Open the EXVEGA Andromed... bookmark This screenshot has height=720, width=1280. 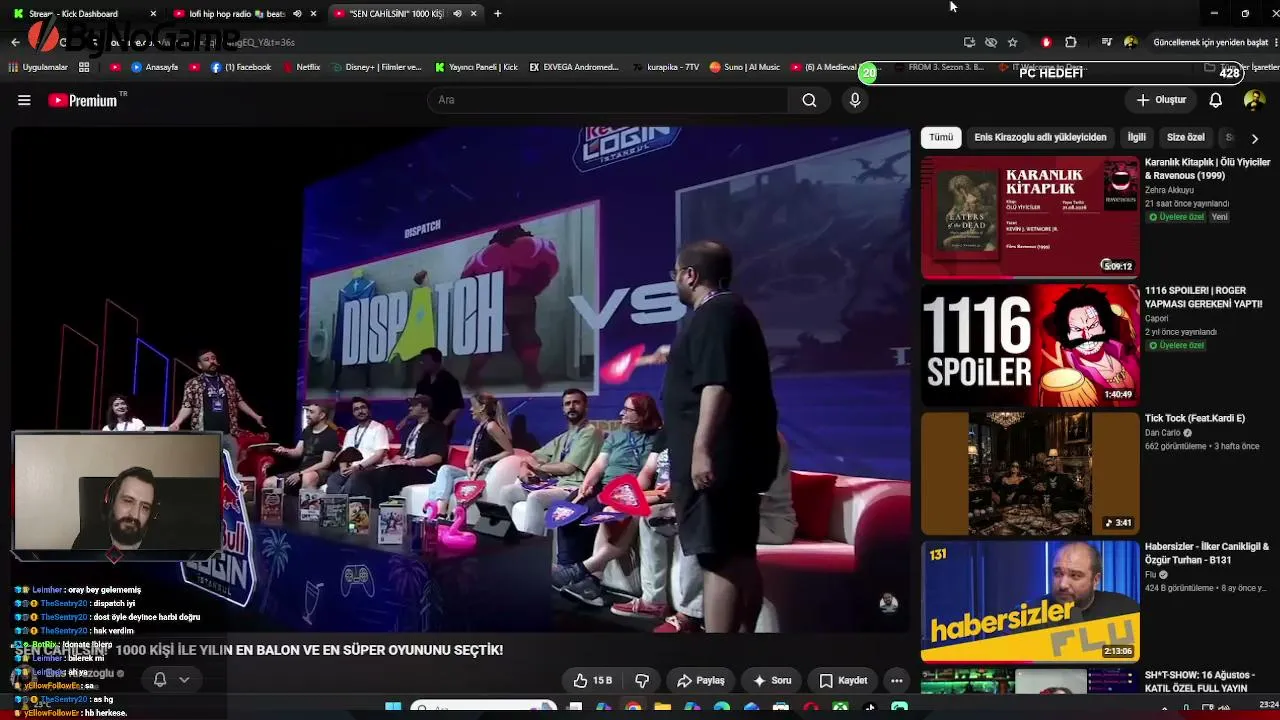point(575,67)
